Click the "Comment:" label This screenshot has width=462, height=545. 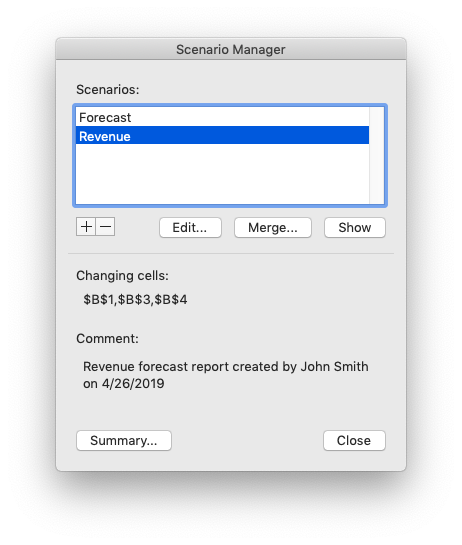point(107,339)
